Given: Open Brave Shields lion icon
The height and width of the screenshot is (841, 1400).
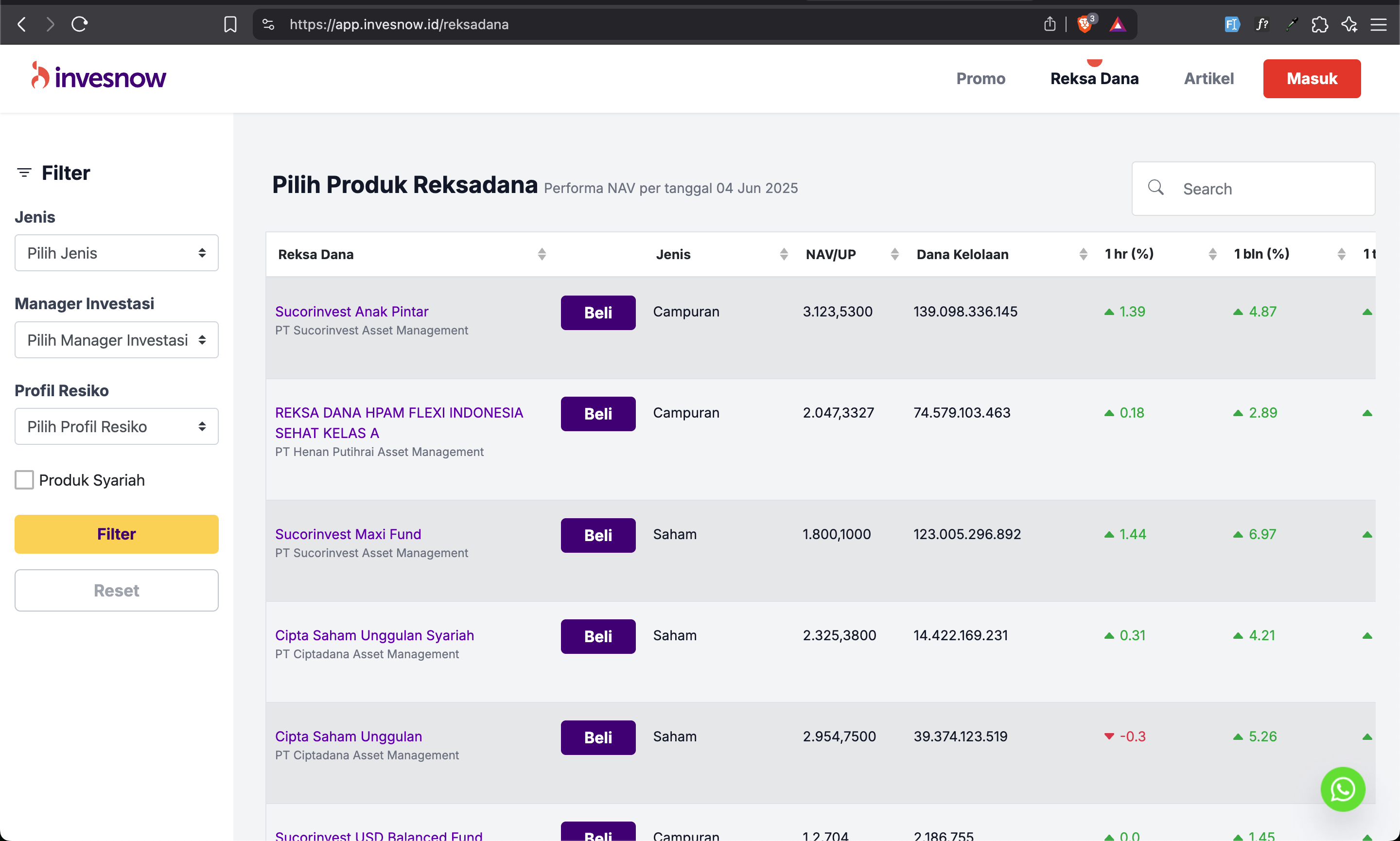Looking at the screenshot, I should click(1085, 24).
